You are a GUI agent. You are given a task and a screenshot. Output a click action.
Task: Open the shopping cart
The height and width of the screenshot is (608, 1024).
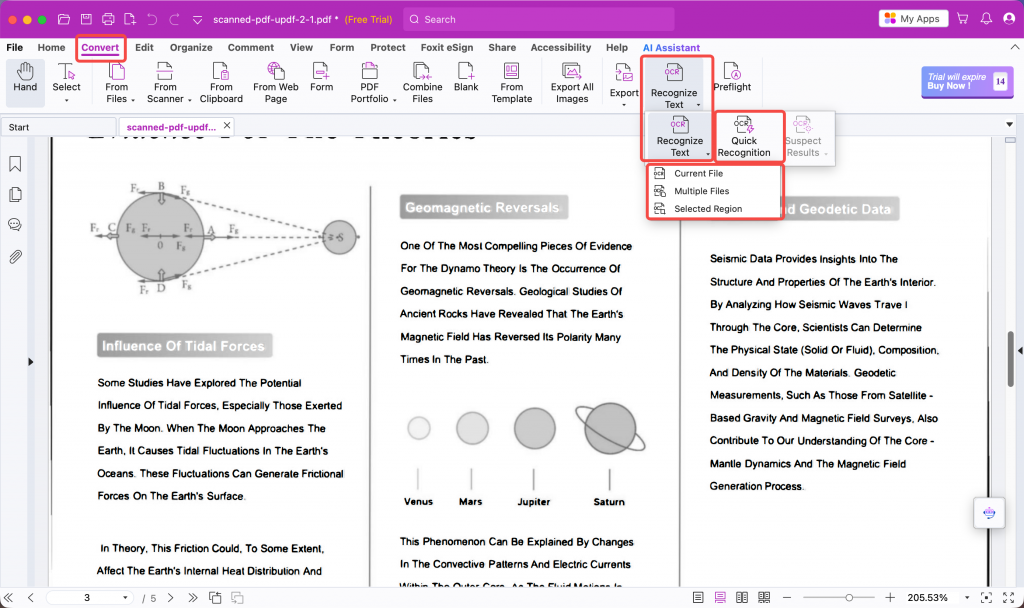pyautogui.click(x=963, y=18)
